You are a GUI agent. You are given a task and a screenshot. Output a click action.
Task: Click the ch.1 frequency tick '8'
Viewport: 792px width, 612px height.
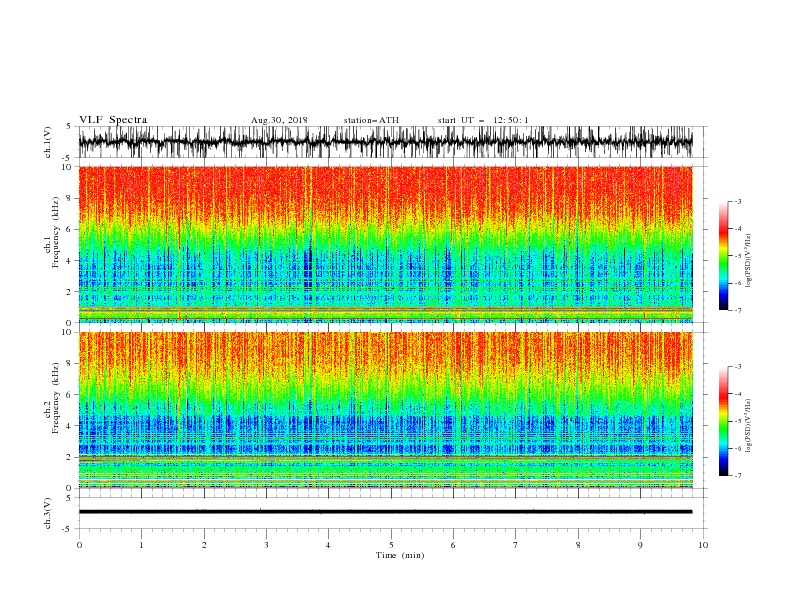pyautogui.click(x=69, y=198)
